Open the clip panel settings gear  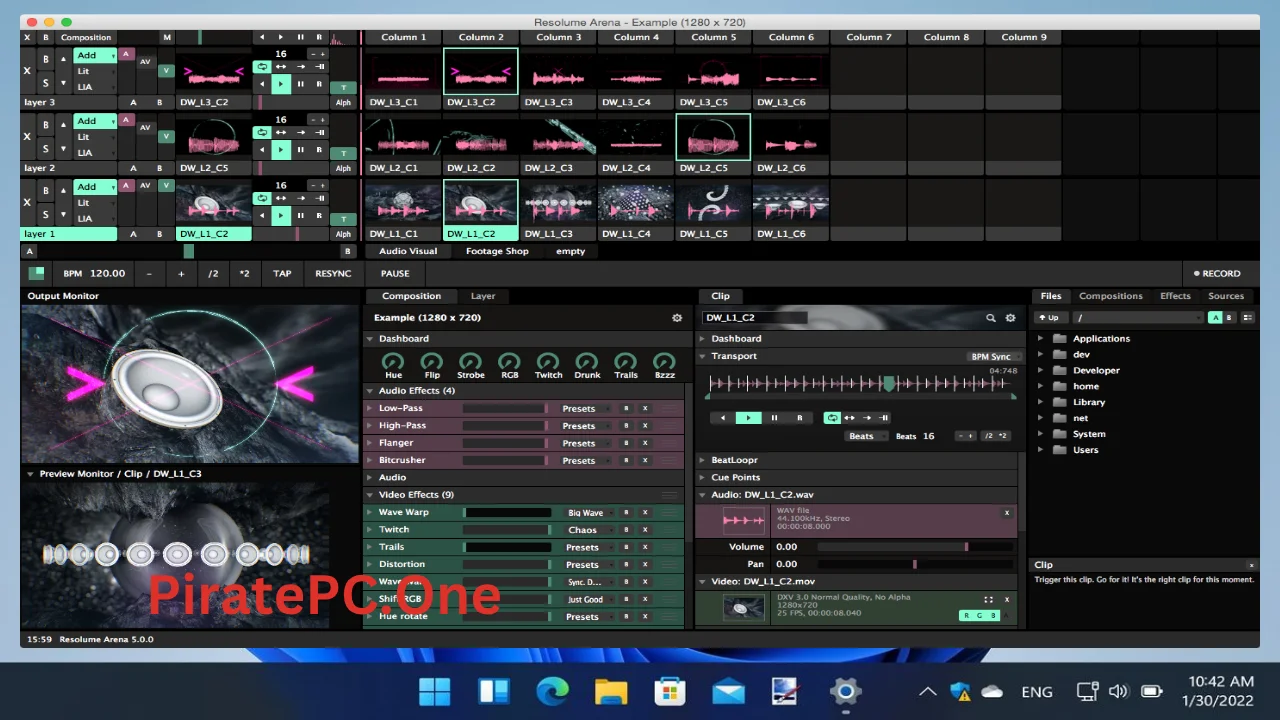[1010, 318]
